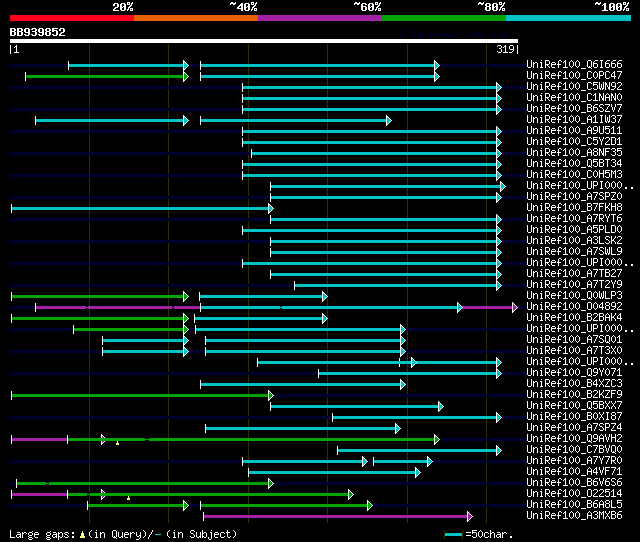Open hit UniRef100_C5WN92
This screenshot has width=640, height=542.
point(574,86)
